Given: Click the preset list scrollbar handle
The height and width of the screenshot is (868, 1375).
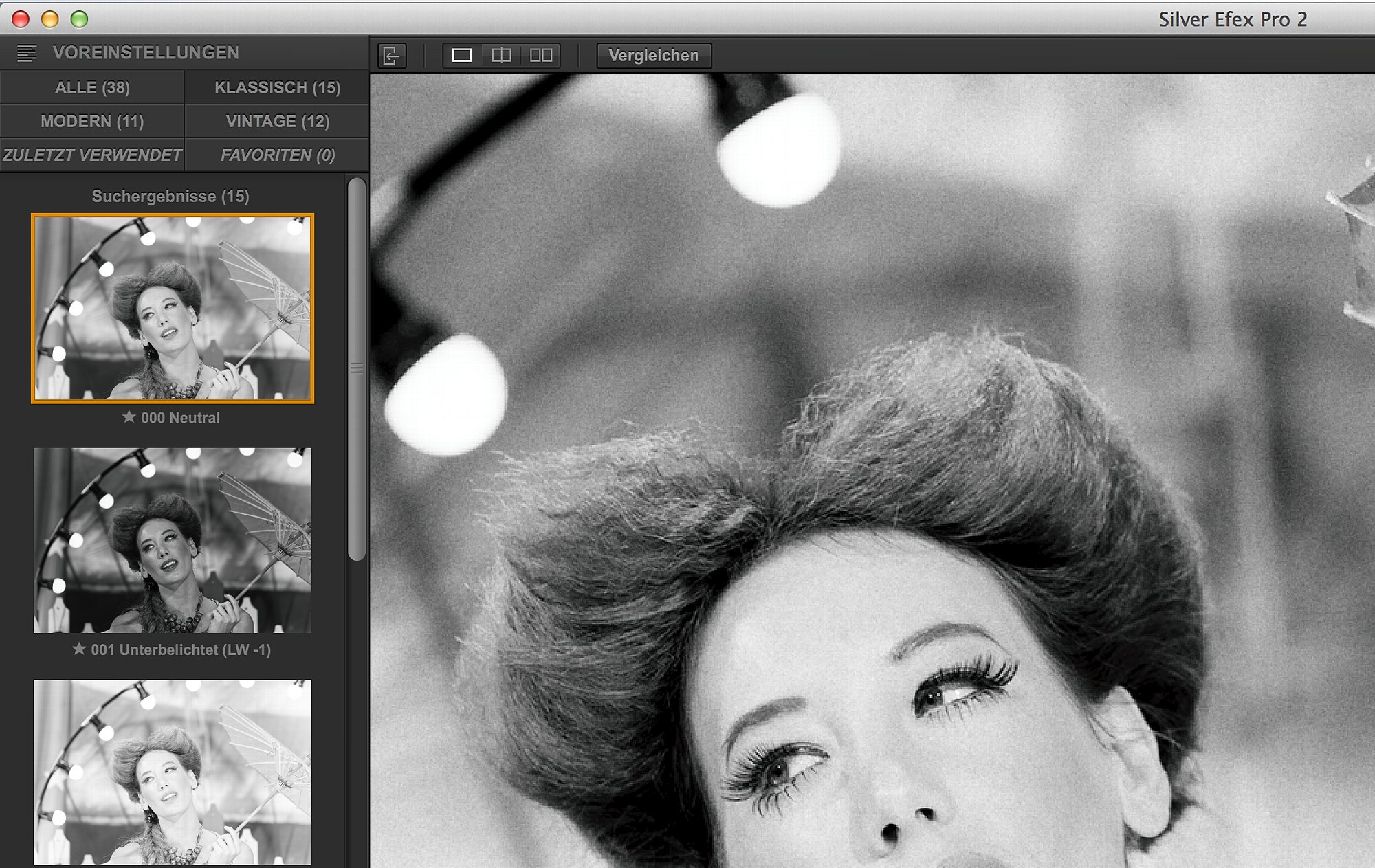Looking at the screenshot, I should 356,369.
